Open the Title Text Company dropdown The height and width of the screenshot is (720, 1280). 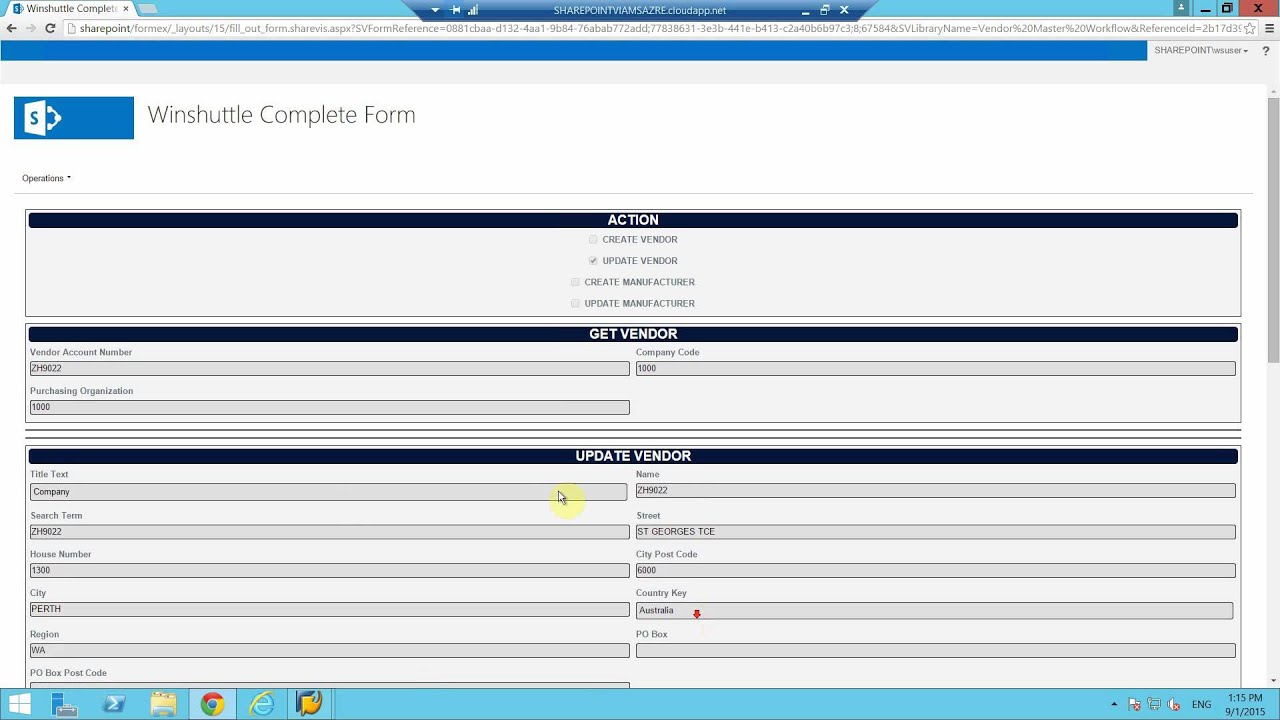pyautogui.click(x=328, y=491)
